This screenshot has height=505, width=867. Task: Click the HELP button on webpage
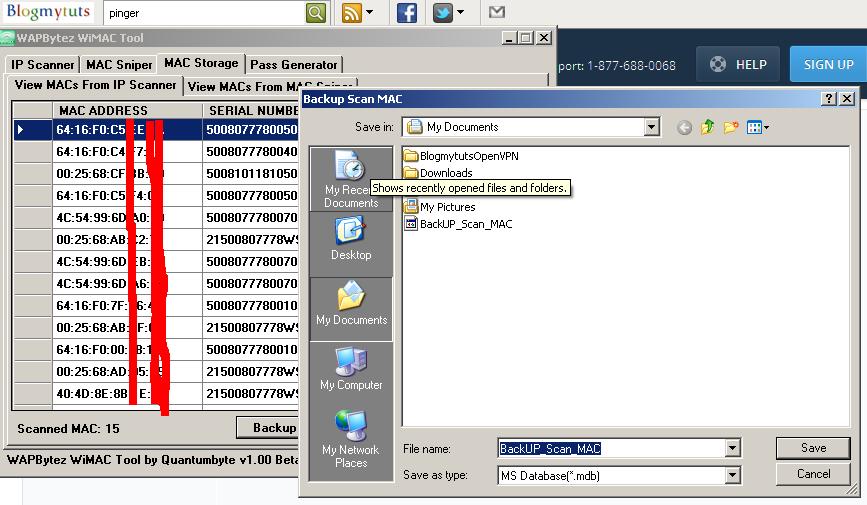pos(738,64)
